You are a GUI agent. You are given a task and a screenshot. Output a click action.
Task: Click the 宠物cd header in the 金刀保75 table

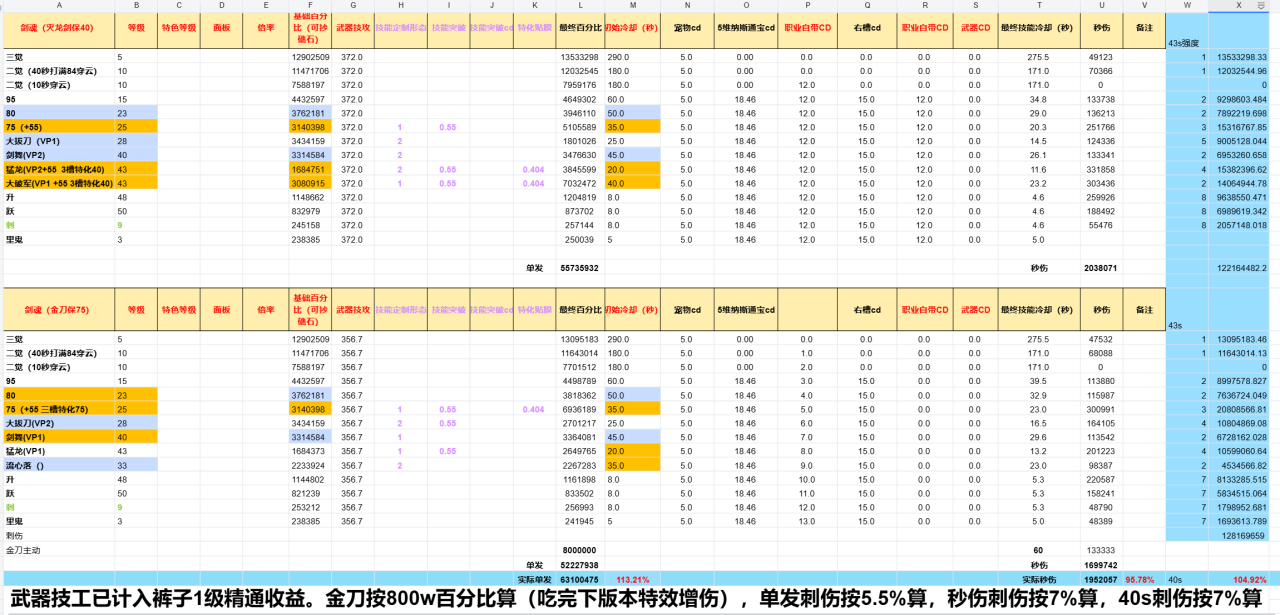tap(687, 309)
